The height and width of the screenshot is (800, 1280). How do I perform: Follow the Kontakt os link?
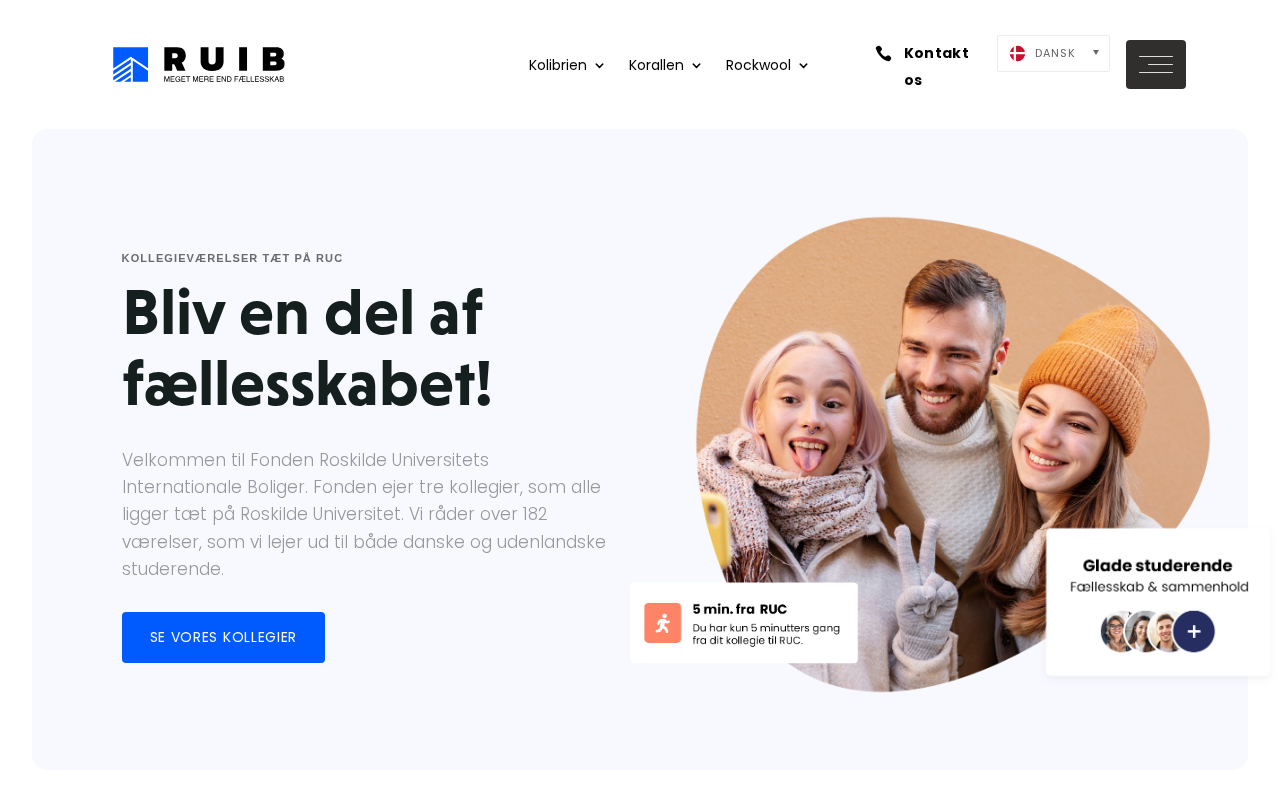tap(936, 66)
